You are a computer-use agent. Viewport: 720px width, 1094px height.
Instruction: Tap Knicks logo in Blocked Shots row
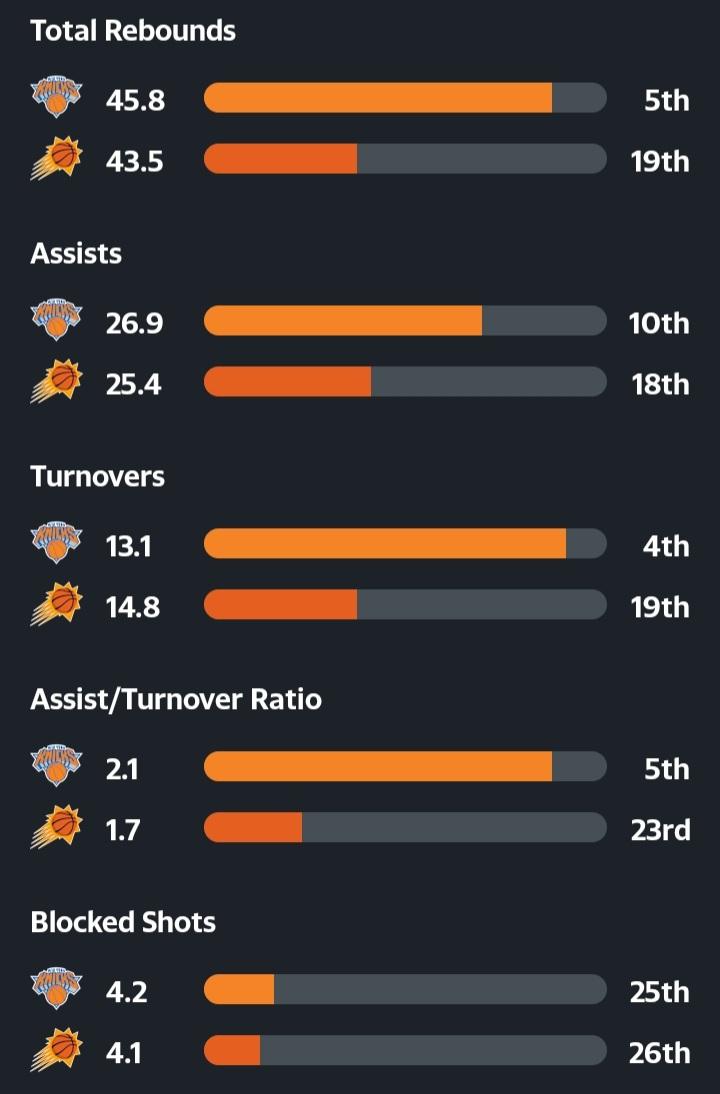click(57, 990)
